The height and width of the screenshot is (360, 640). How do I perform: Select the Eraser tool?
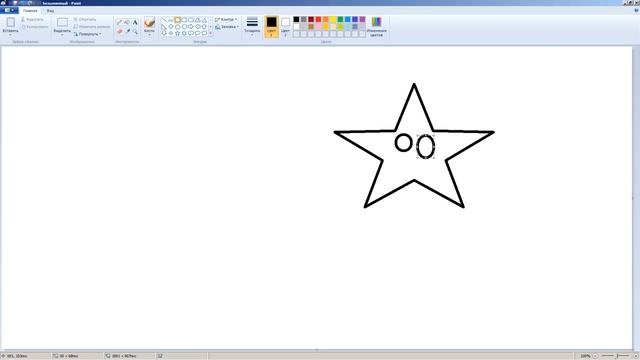tap(120, 31)
